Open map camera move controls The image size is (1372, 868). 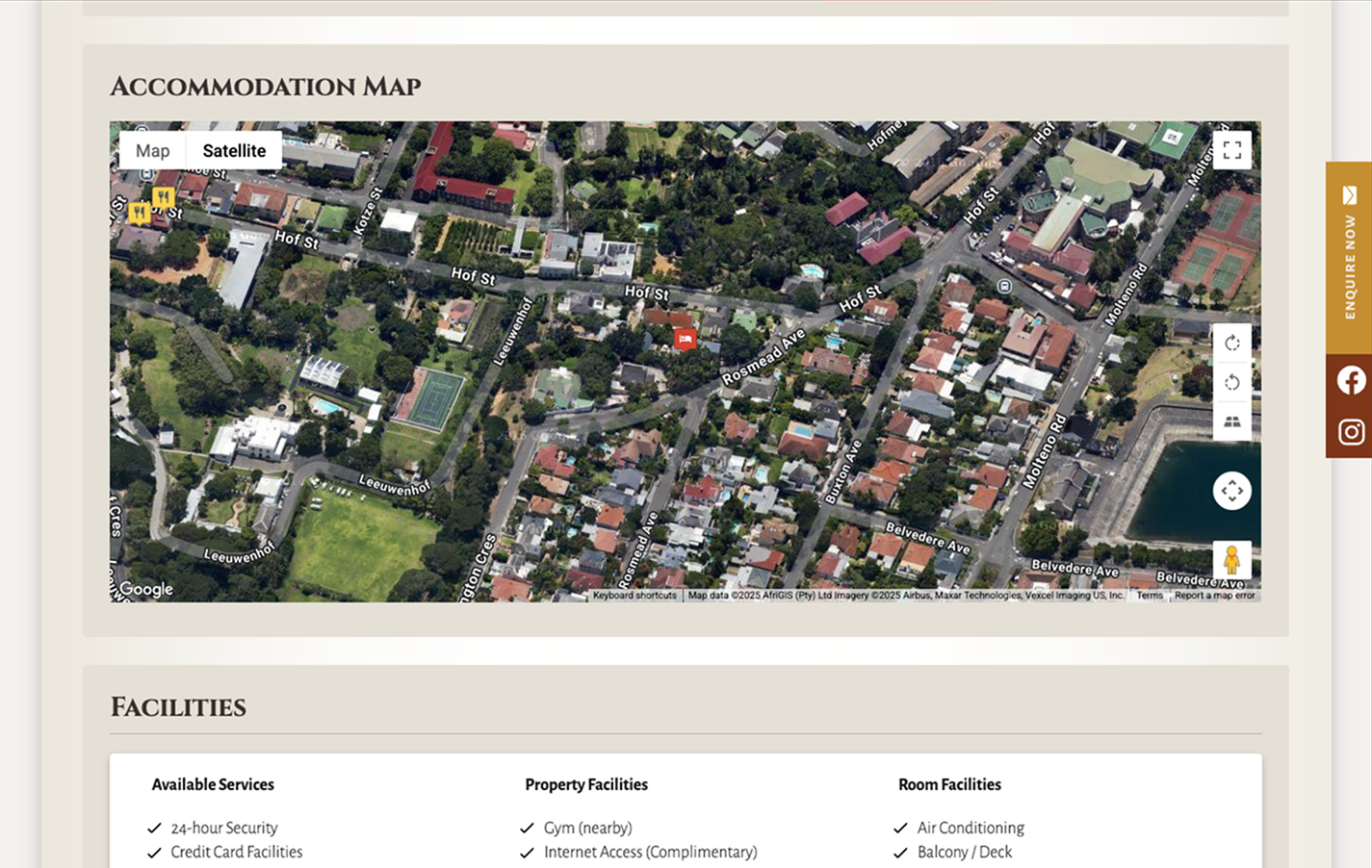(x=1231, y=491)
